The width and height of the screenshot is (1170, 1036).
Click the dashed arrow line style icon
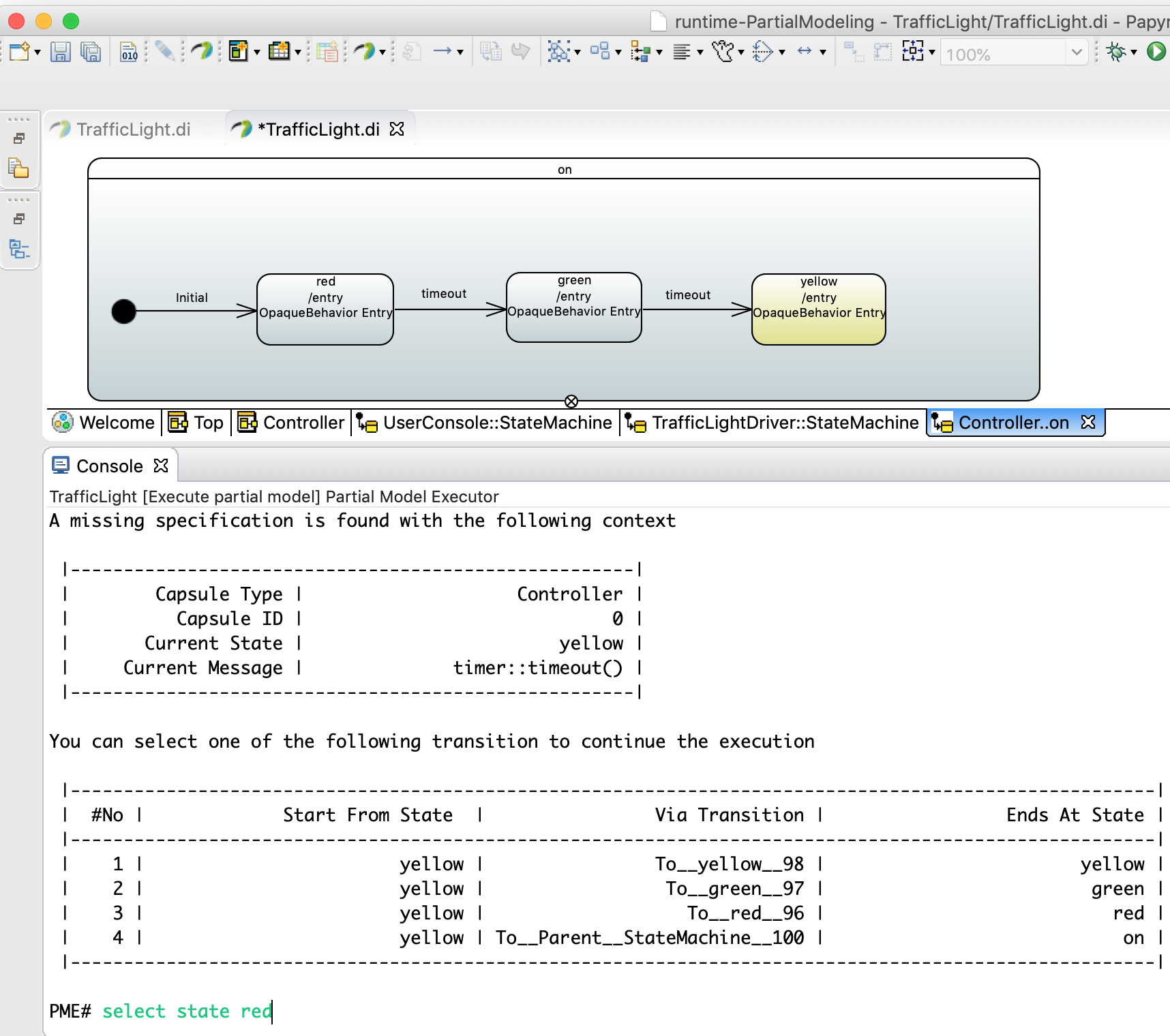(763, 51)
